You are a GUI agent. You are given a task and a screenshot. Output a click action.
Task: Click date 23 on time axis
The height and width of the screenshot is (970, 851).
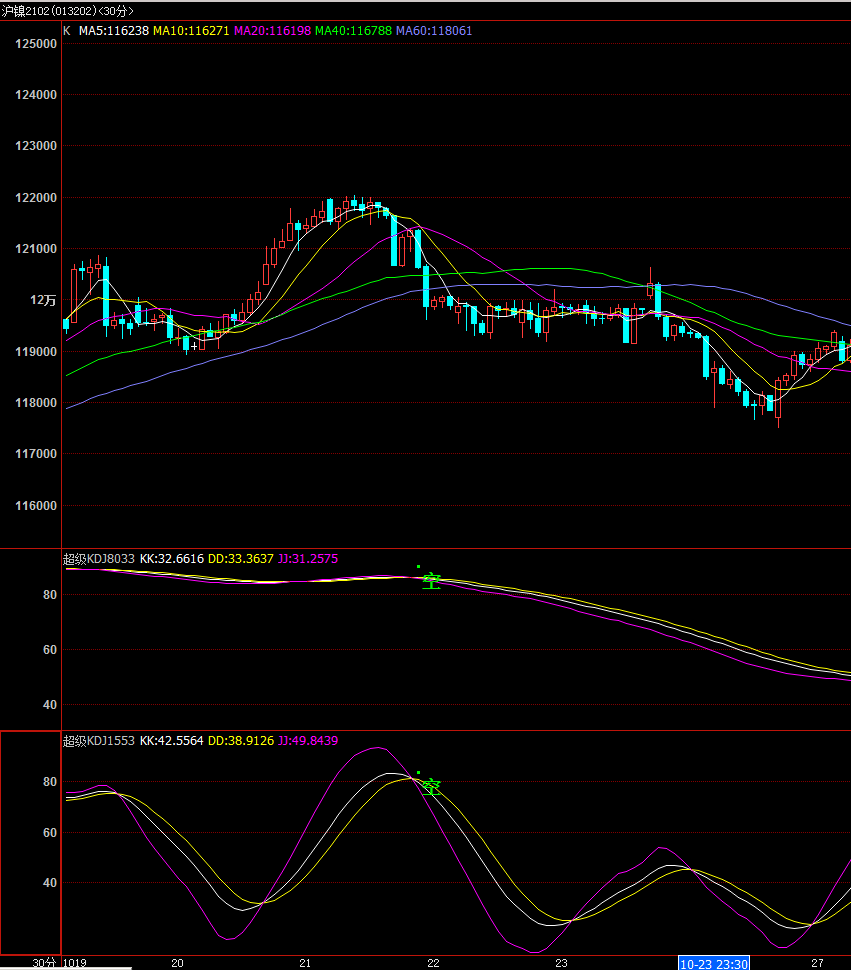pos(562,963)
